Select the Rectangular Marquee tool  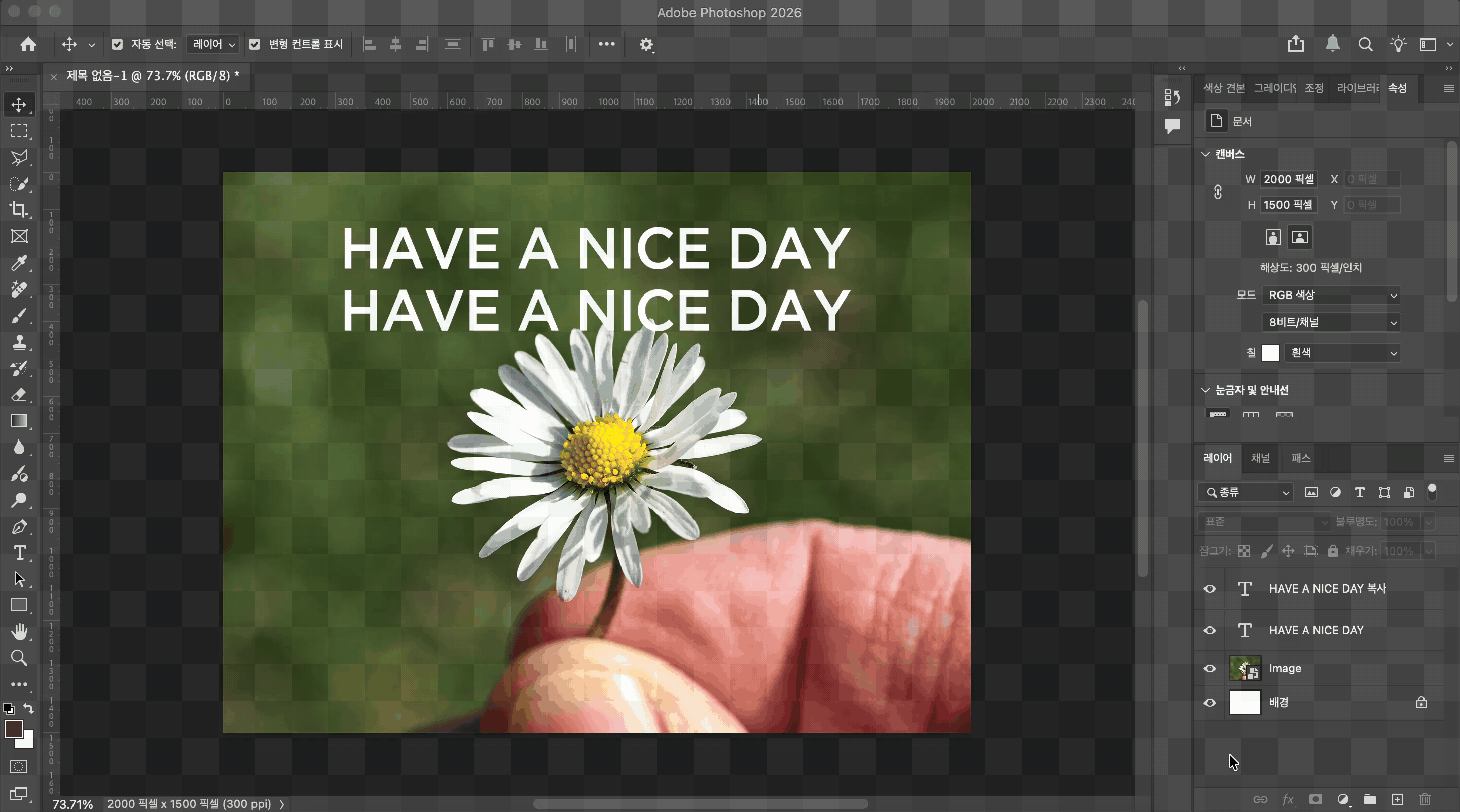[x=19, y=131]
